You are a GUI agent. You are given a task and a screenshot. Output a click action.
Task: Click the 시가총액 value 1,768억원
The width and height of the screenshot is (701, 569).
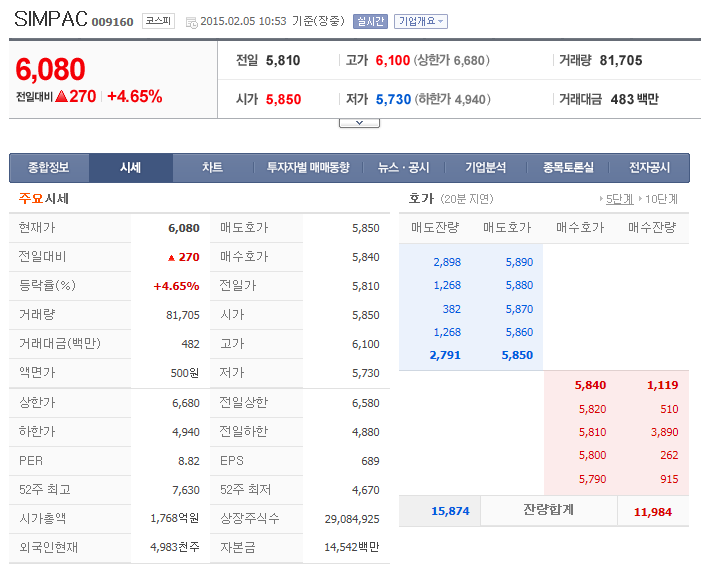pyautogui.click(x=175, y=518)
